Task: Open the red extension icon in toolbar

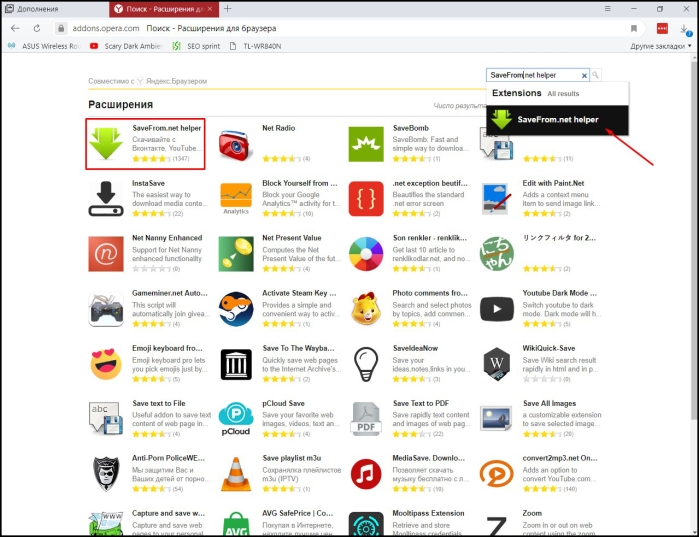Action: [662, 29]
